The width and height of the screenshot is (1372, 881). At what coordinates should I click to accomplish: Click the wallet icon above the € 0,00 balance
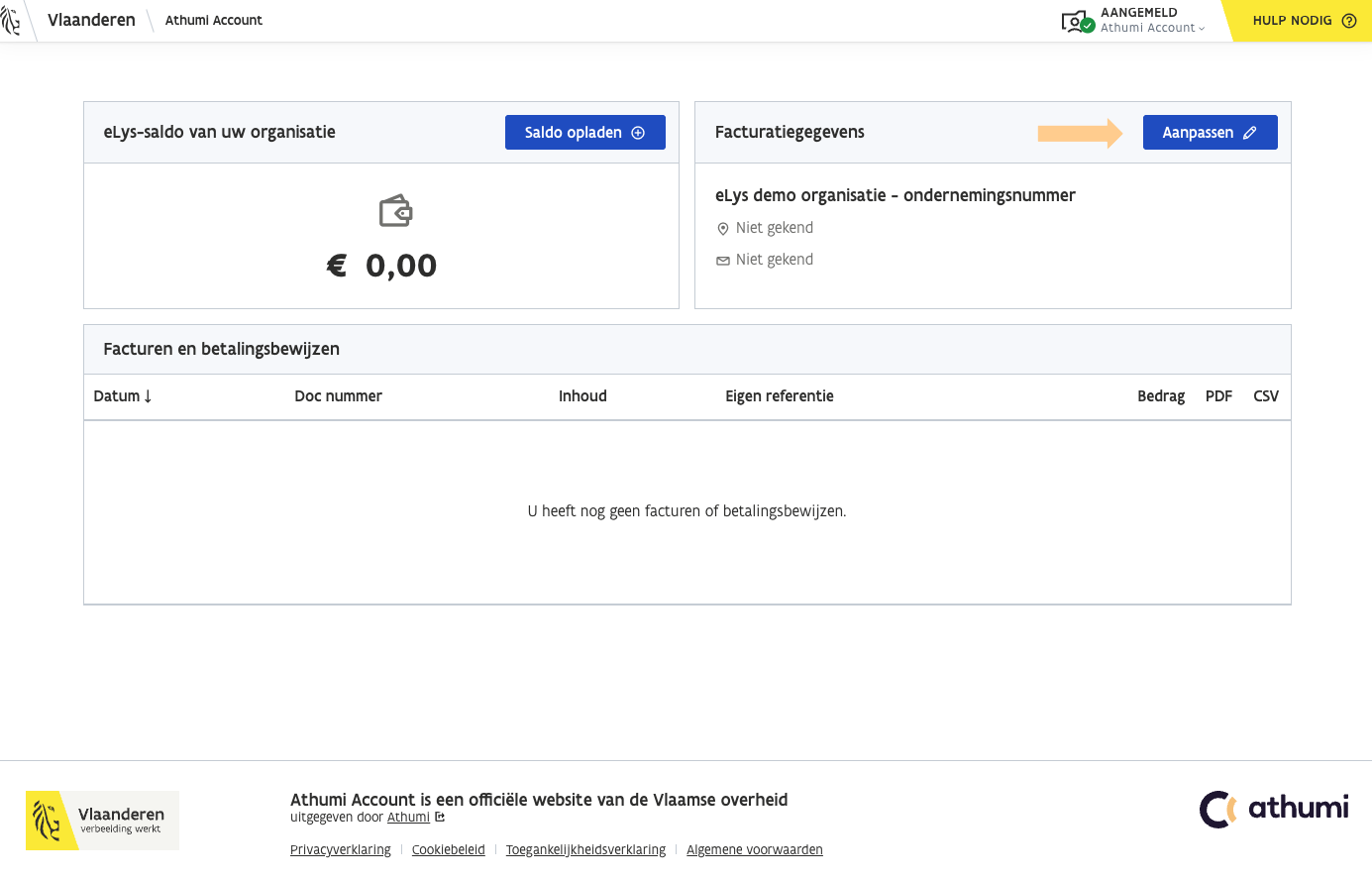pyautogui.click(x=395, y=210)
